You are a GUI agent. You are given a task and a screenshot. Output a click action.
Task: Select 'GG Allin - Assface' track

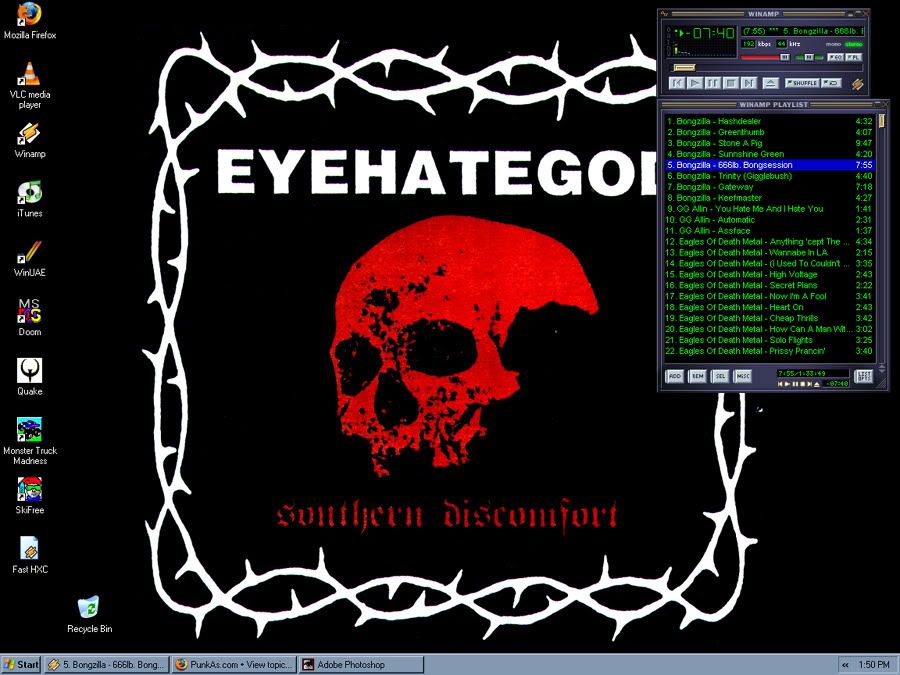tap(769, 230)
